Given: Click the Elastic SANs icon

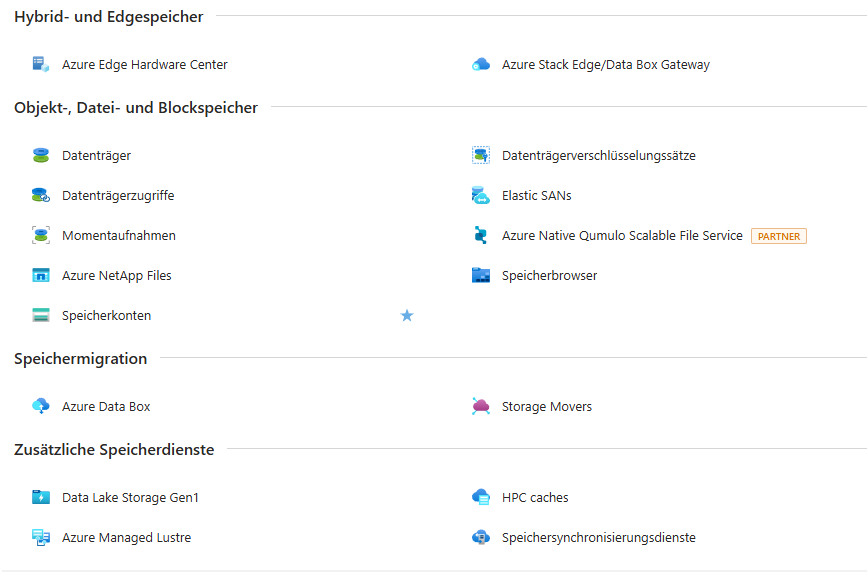Looking at the screenshot, I should point(480,195).
